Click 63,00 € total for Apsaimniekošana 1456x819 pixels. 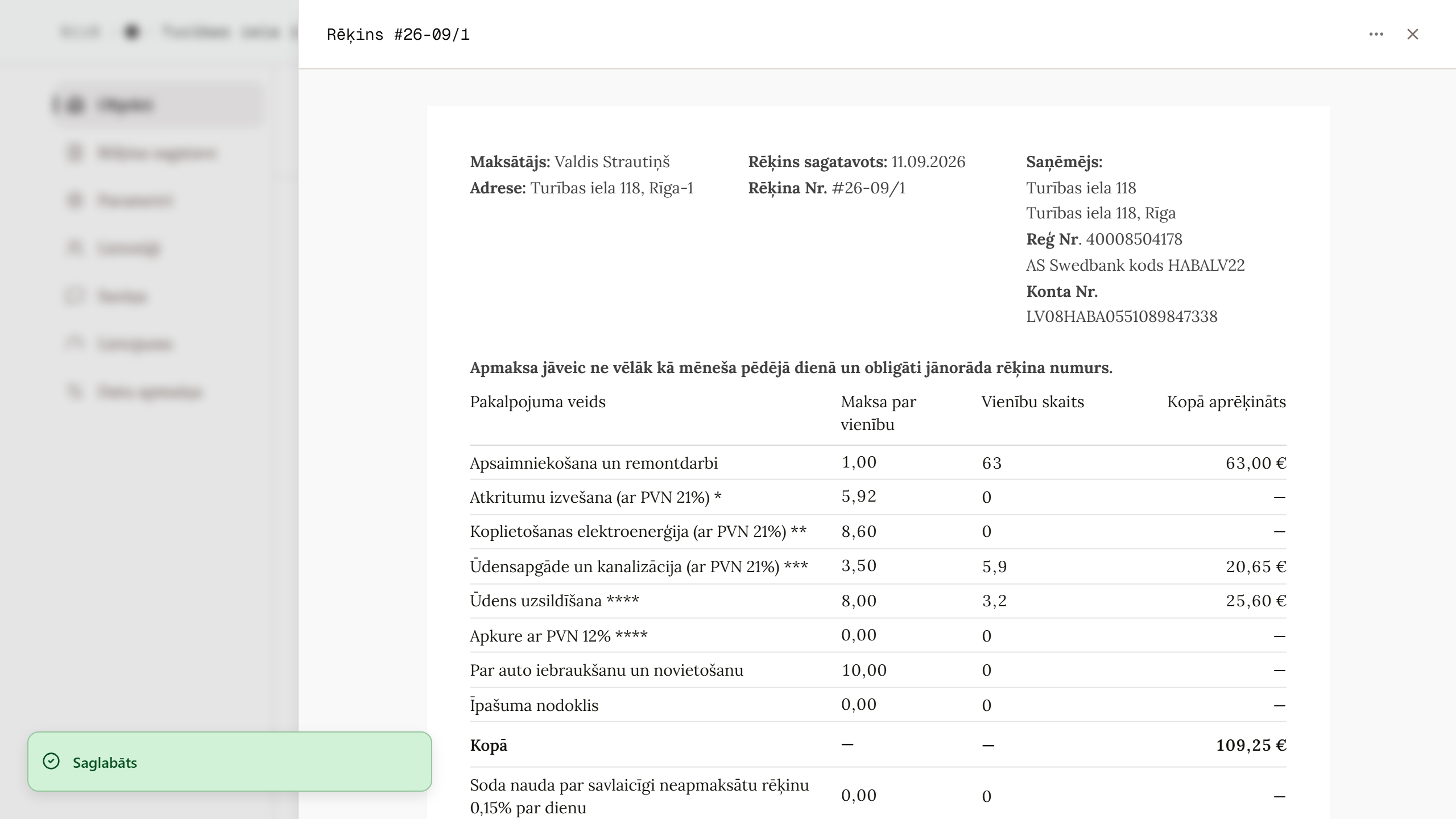coord(1256,464)
